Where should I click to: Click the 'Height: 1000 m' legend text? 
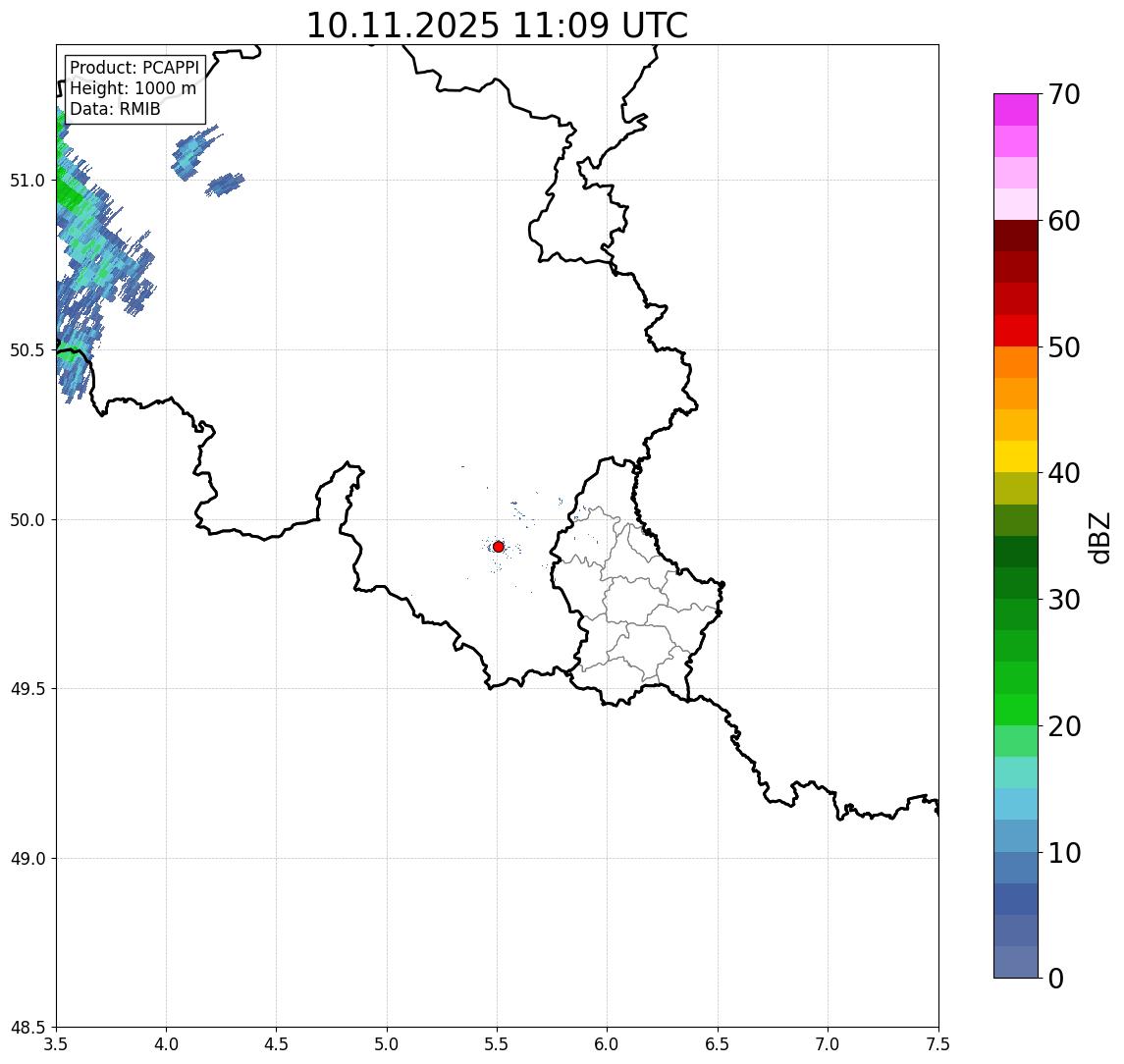133,88
